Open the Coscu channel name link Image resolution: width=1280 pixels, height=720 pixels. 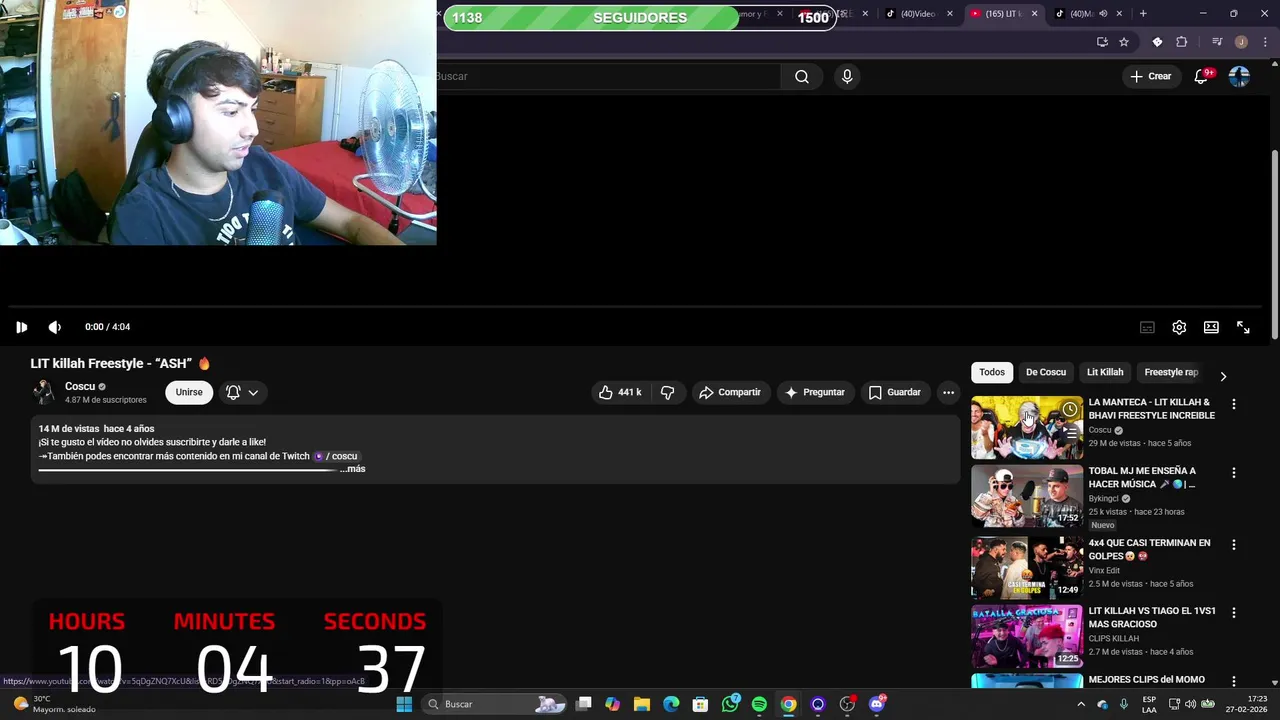(80, 386)
